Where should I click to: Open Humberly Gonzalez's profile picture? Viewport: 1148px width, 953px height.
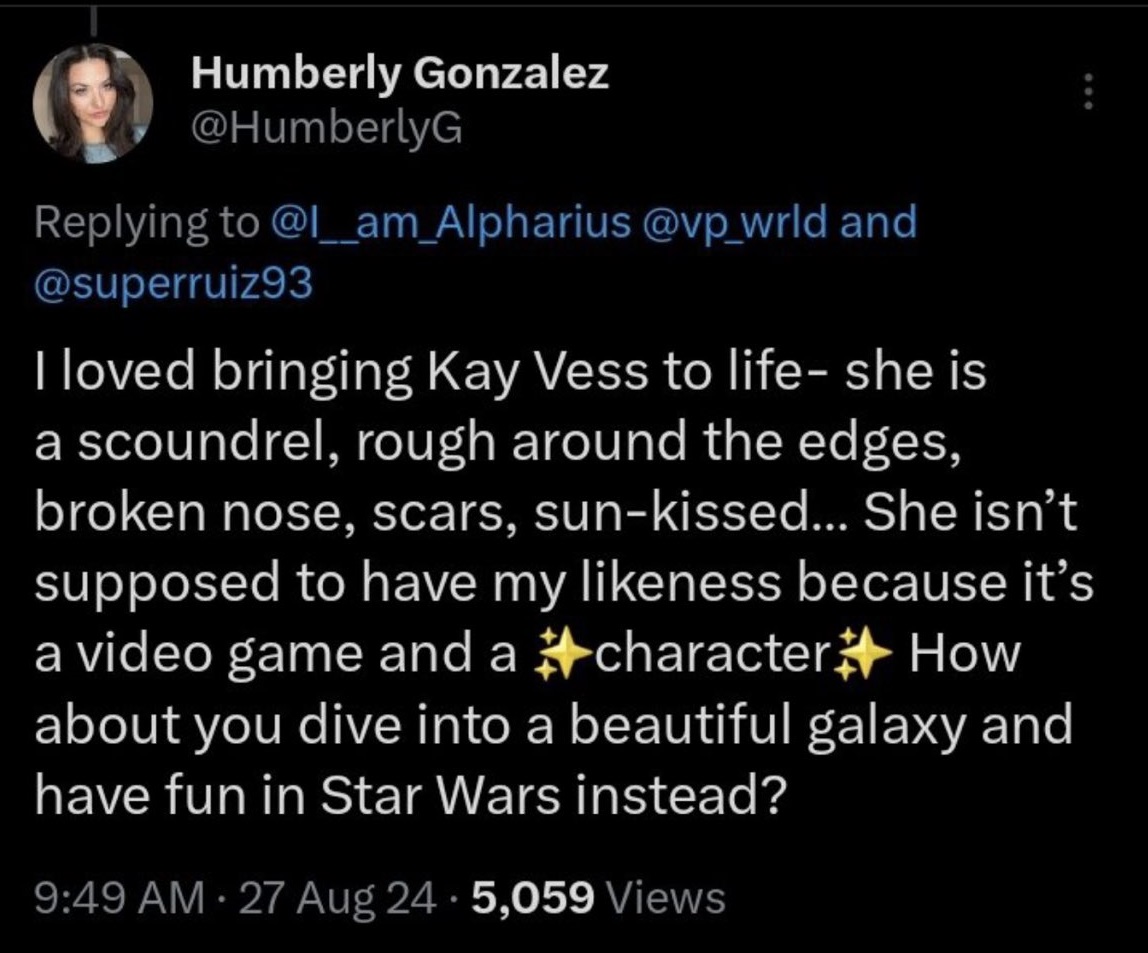(93, 103)
